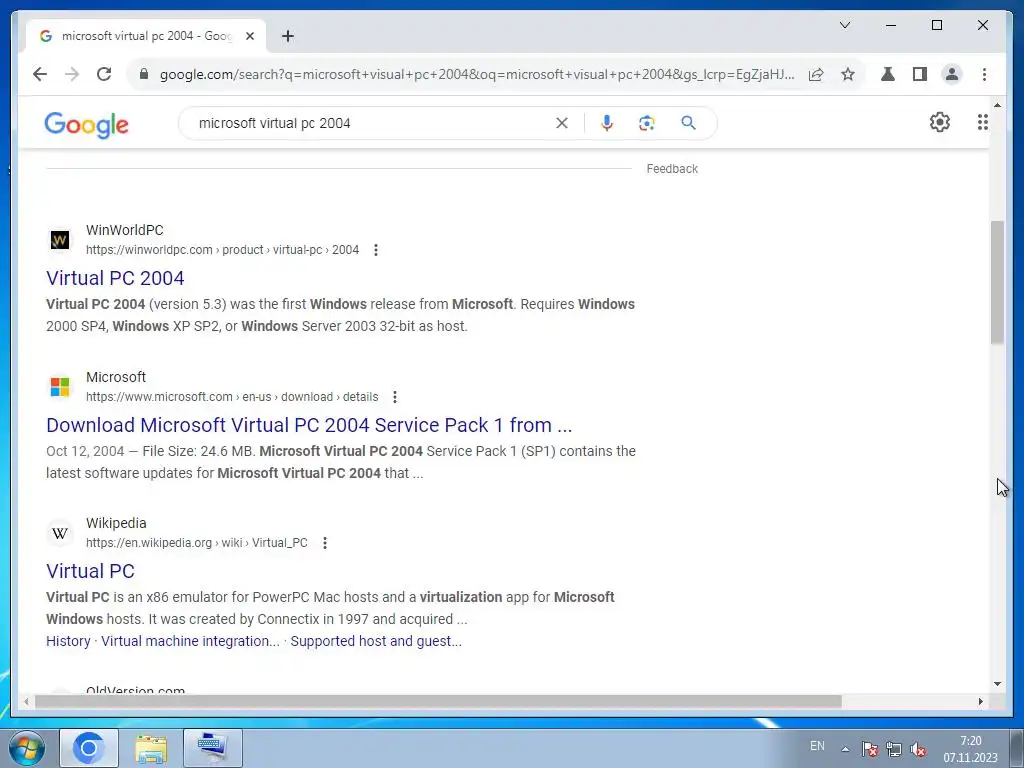Open Wikipedia result options menu

pos(325,543)
